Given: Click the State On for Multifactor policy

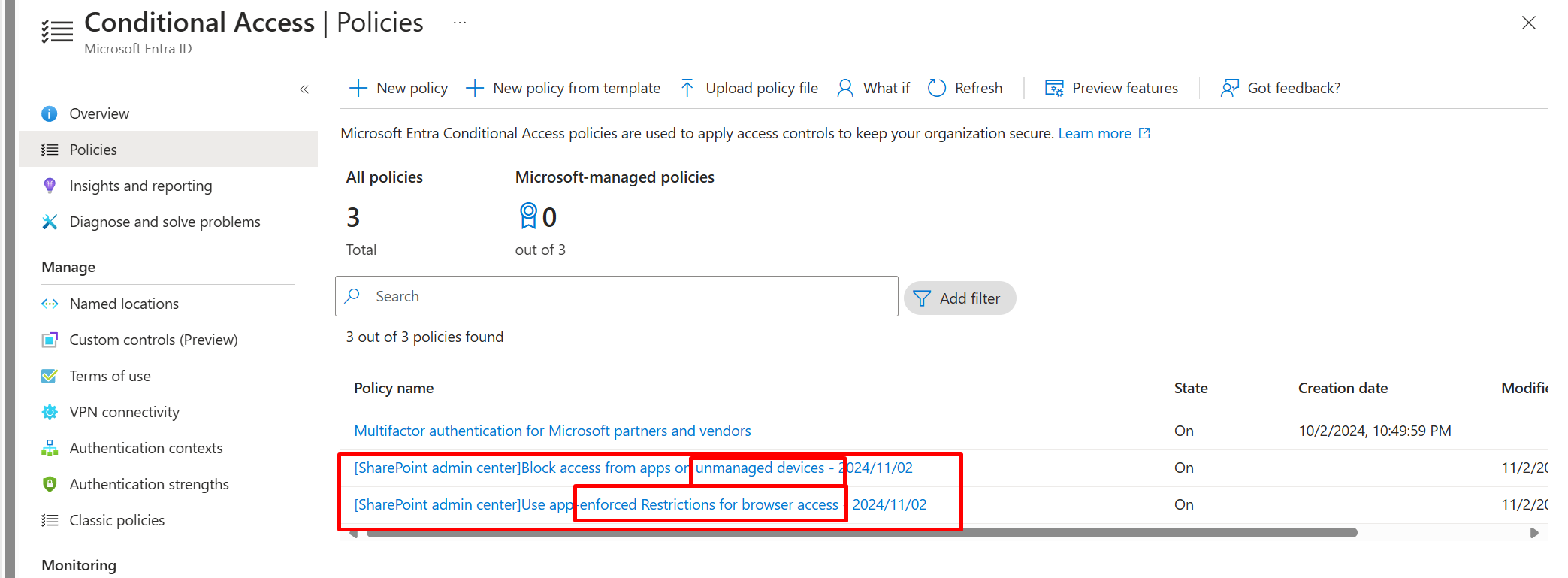Looking at the screenshot, I should pyautogui.click(x=1184, y=431).
